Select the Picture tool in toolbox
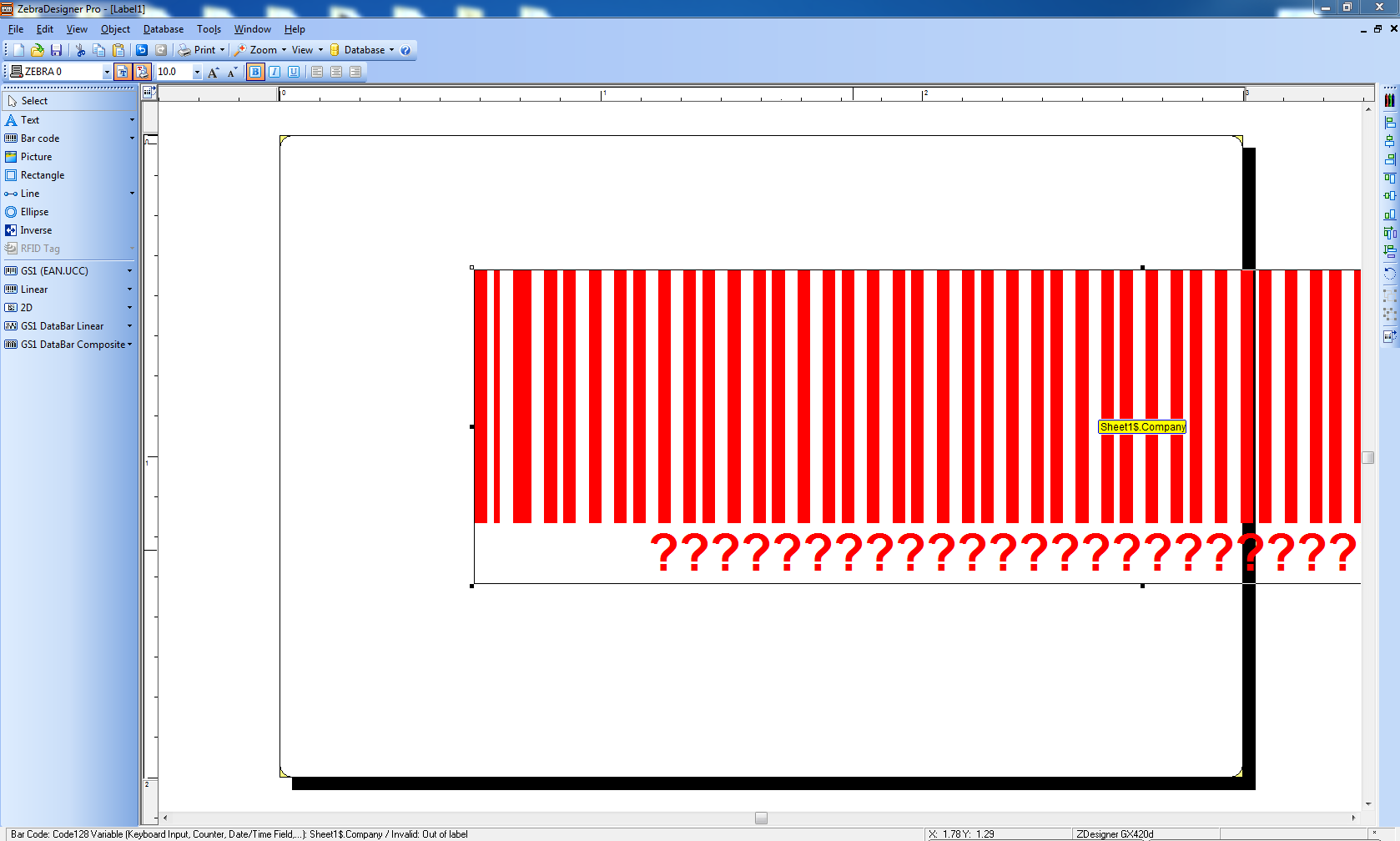The height and width of the screenshot is (841, 1400). [36, 157]
